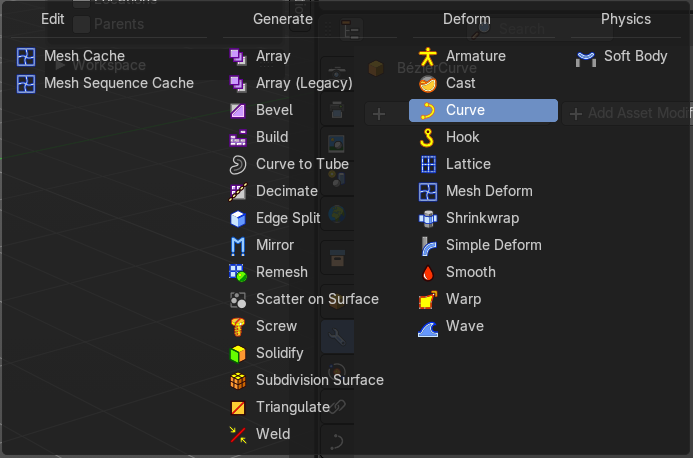Select the Screw modifier icon
This screenshot has height=458, width=693.
click(238, 326)
